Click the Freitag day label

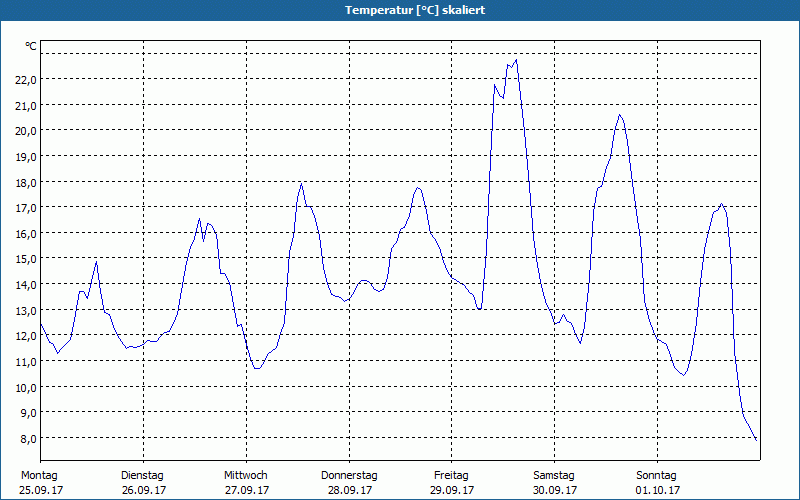452,476
